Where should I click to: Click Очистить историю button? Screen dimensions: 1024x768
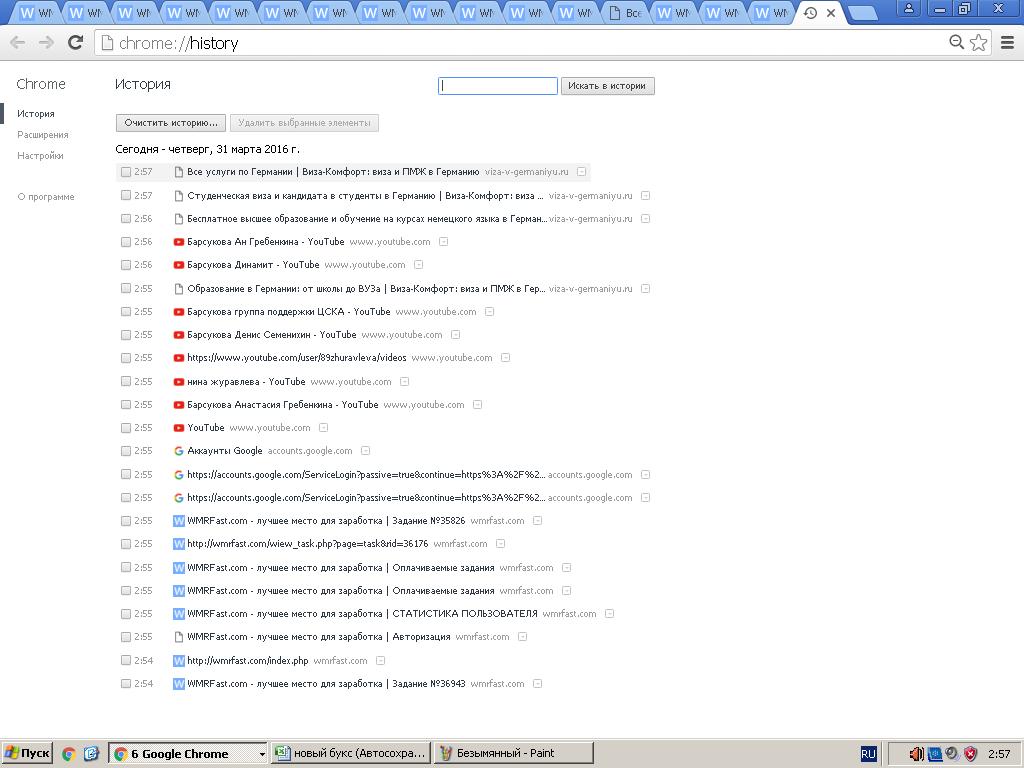coord(170,123)
